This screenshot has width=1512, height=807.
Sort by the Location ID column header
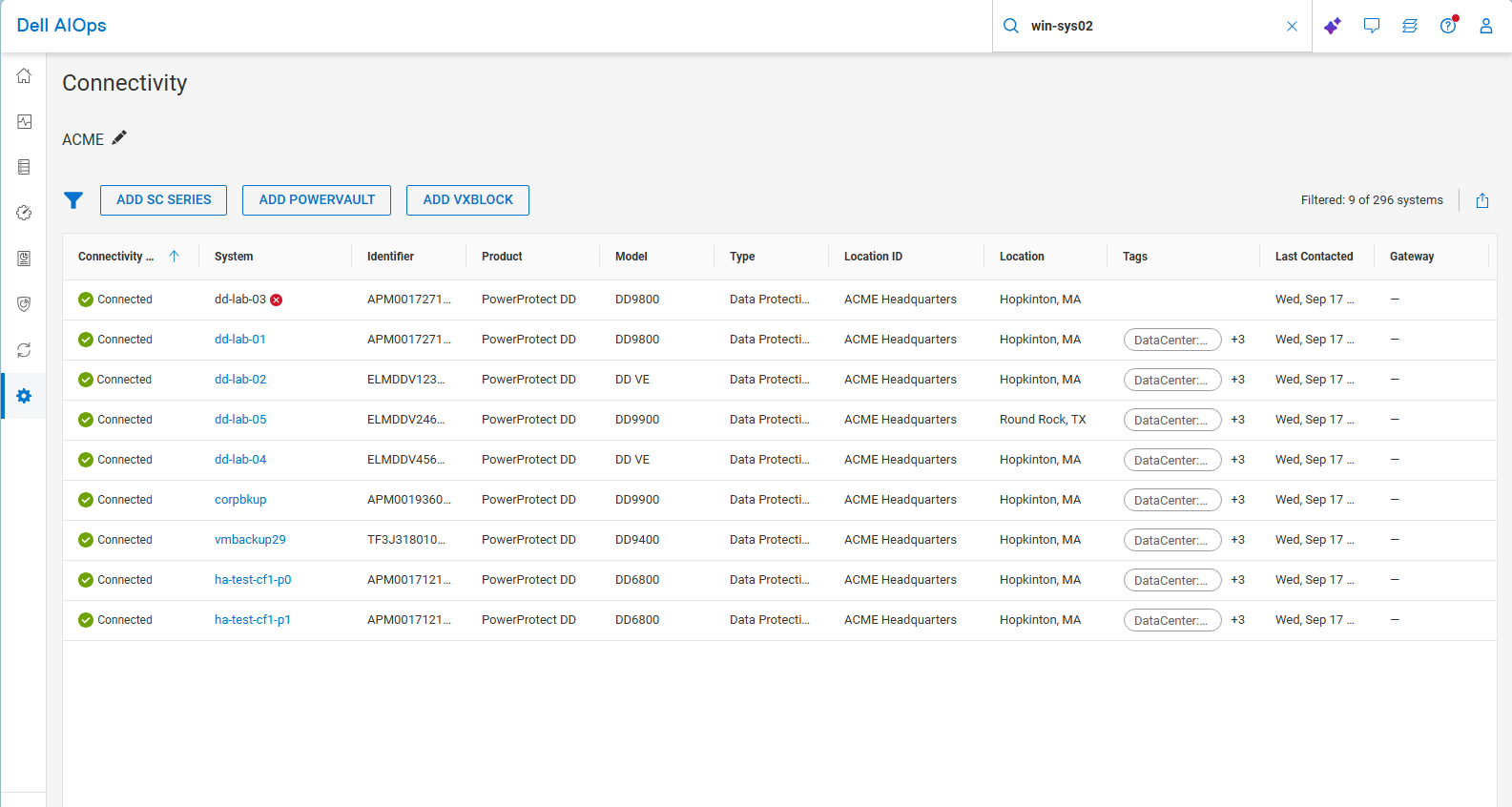(873, 257)
